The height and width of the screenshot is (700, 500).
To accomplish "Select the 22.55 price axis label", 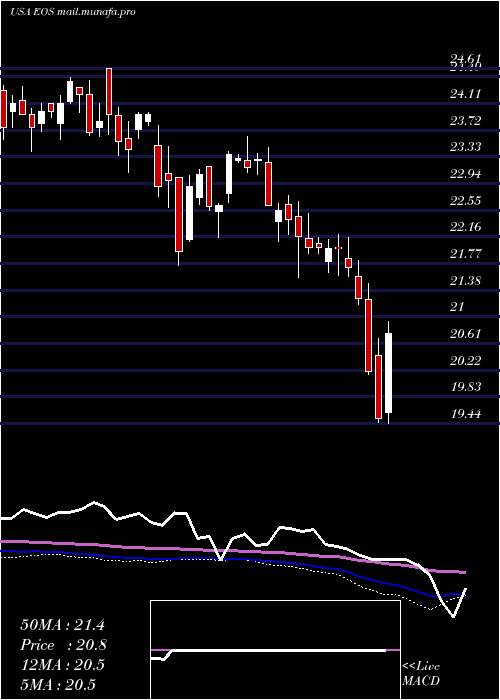I will click(x=466, y=200).
